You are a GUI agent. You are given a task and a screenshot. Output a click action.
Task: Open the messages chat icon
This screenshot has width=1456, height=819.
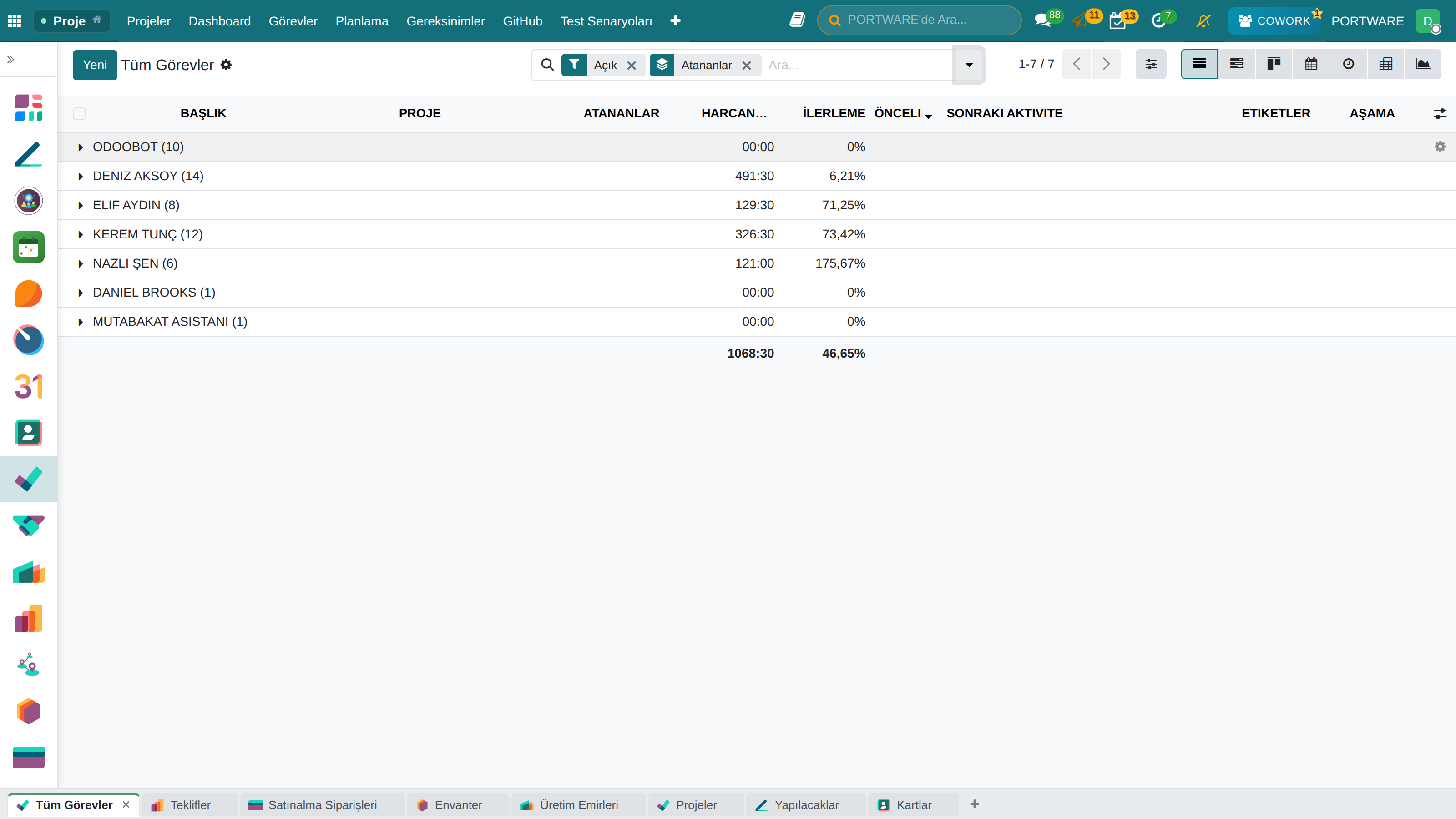point(1041,21)
